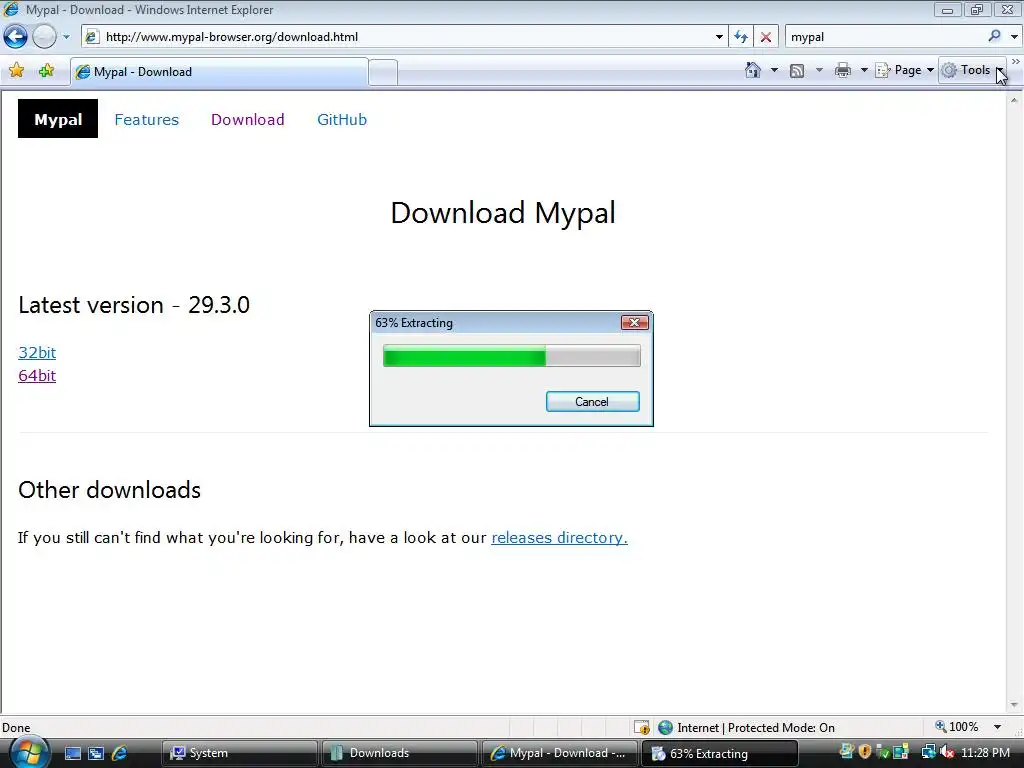This screenshot has width=1024, height=768.
Task: Open the Page menu
Action: click(904, 70)
